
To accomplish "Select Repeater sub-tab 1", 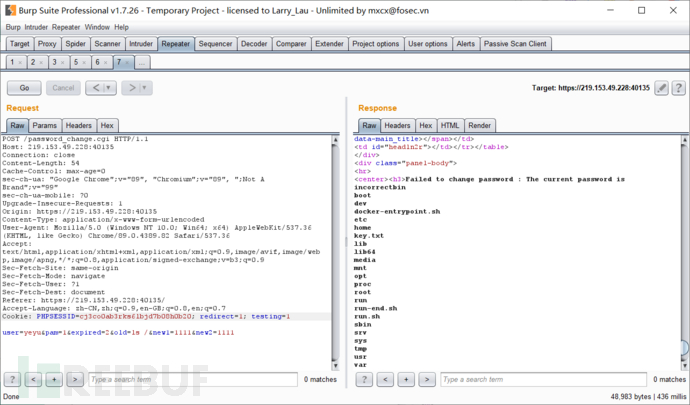I will (x=12, y=63).
